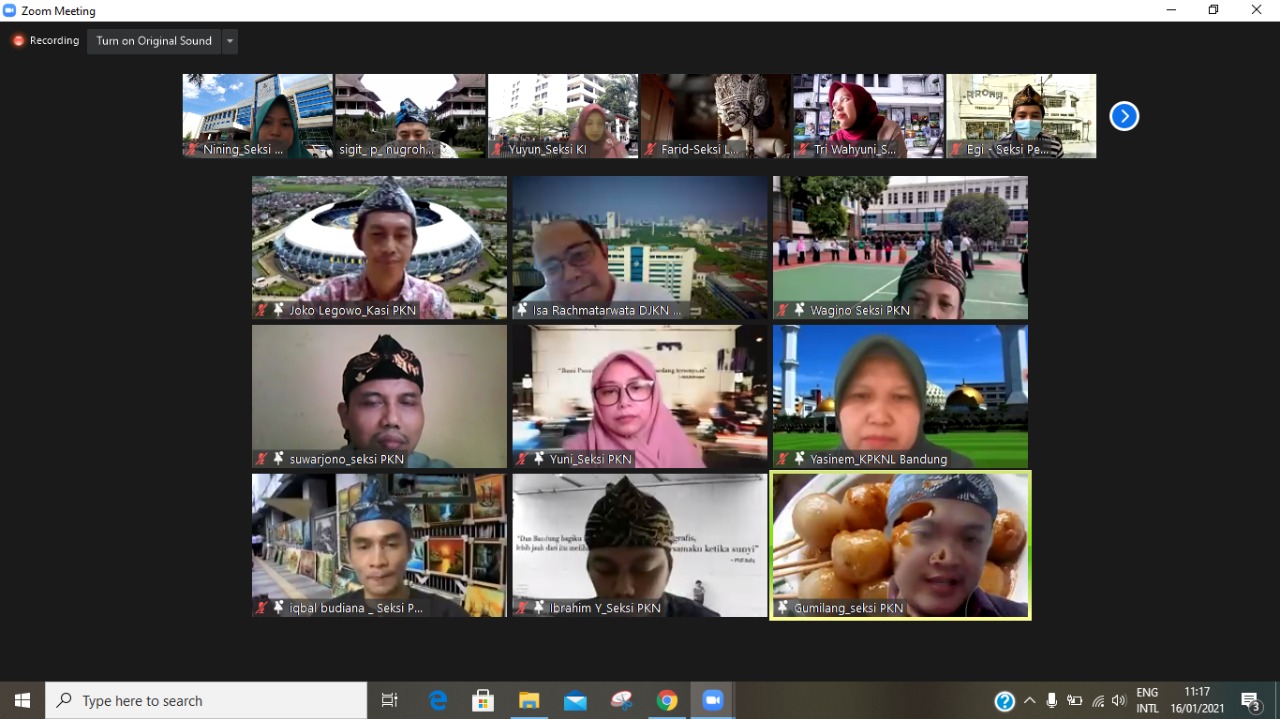Show hidden system tray icons chevron
This screenshot has height=719, width=1280.
[x=1029, y=701]
